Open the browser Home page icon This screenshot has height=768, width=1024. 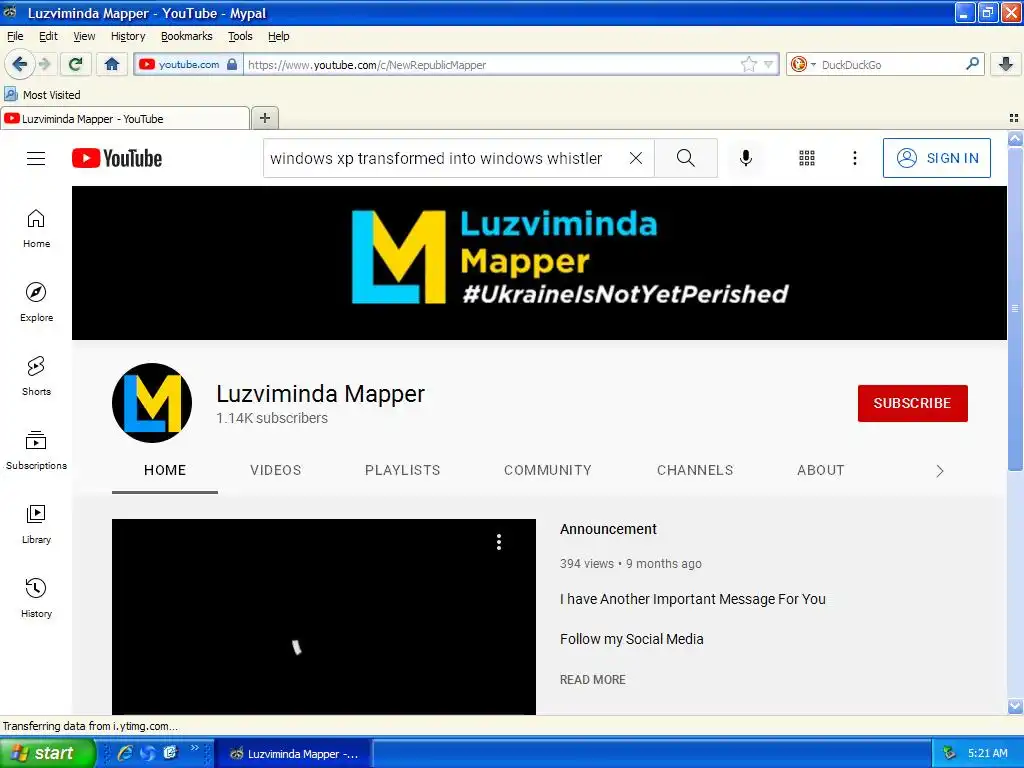(112, 64)
